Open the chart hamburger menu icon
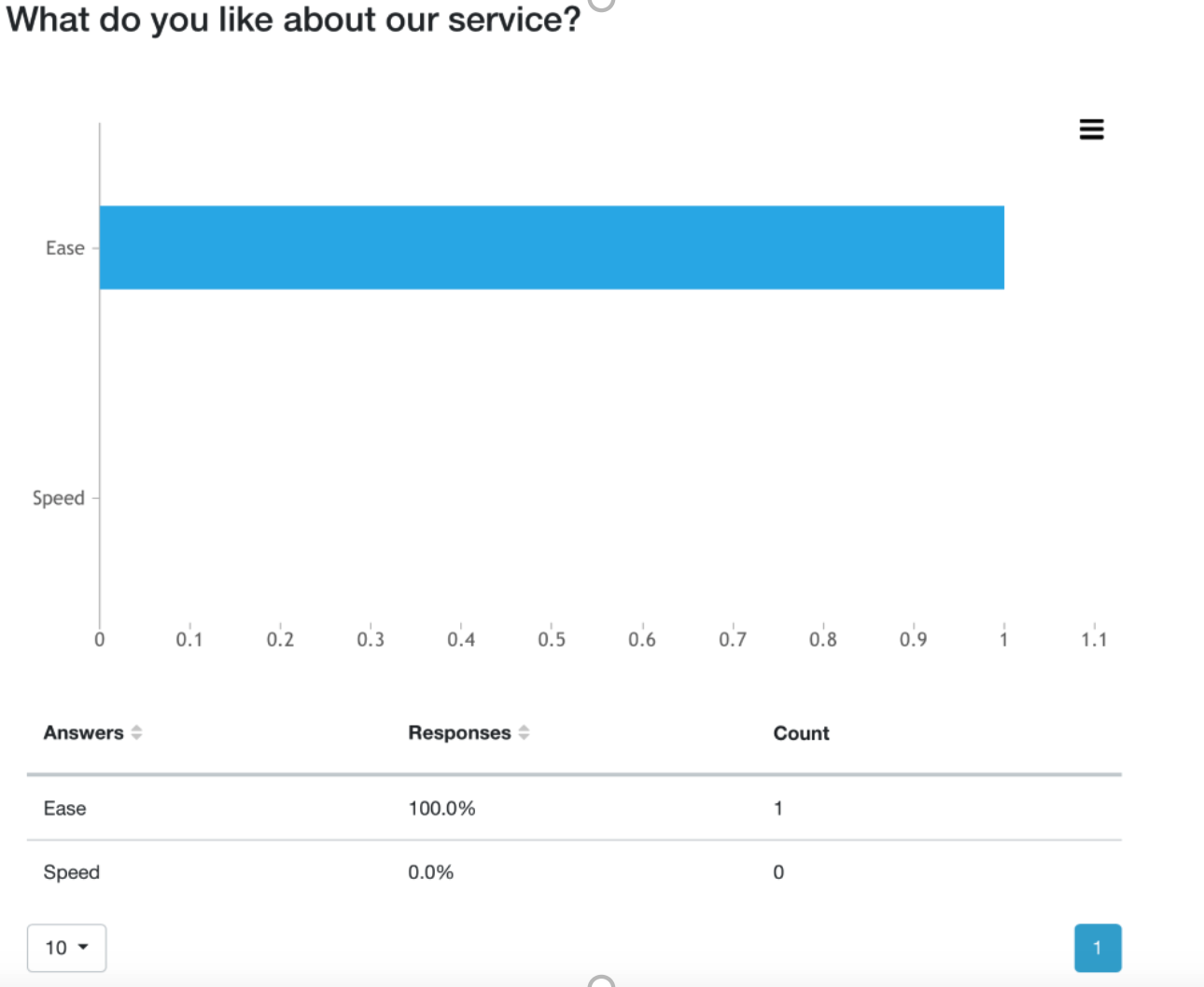1204x987 pixels. pyautogui.click(x=1091, y=130)
